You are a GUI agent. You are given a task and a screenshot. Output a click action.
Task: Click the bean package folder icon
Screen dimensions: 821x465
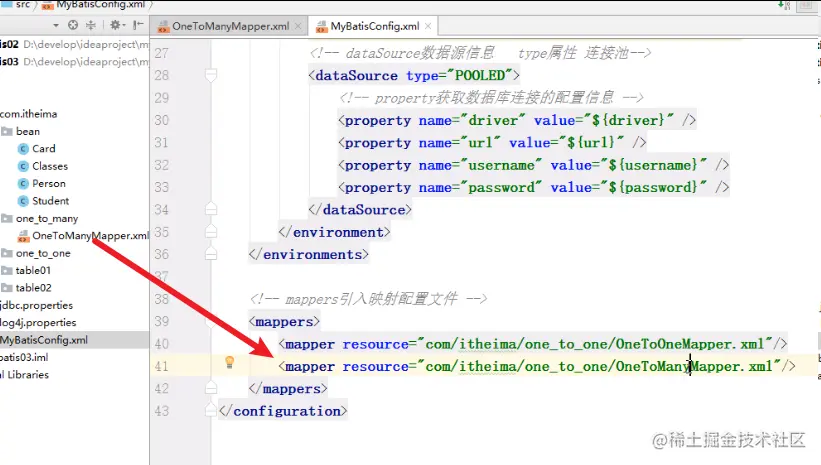click(x=7, y=131)
